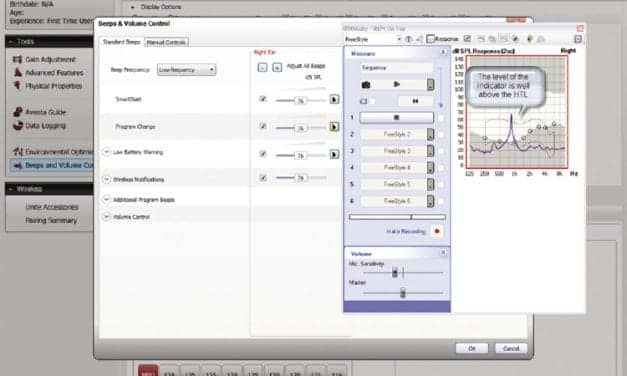Click the ear icon in REM toolbar
This screenshot has width=627, height=376.
pyautogui.click(x=408, y=39)
